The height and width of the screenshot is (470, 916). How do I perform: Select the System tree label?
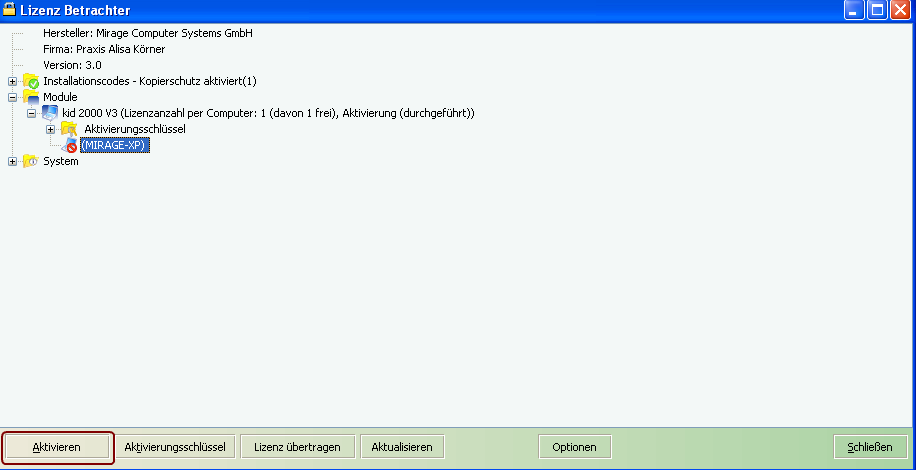[x=61, y=162]
